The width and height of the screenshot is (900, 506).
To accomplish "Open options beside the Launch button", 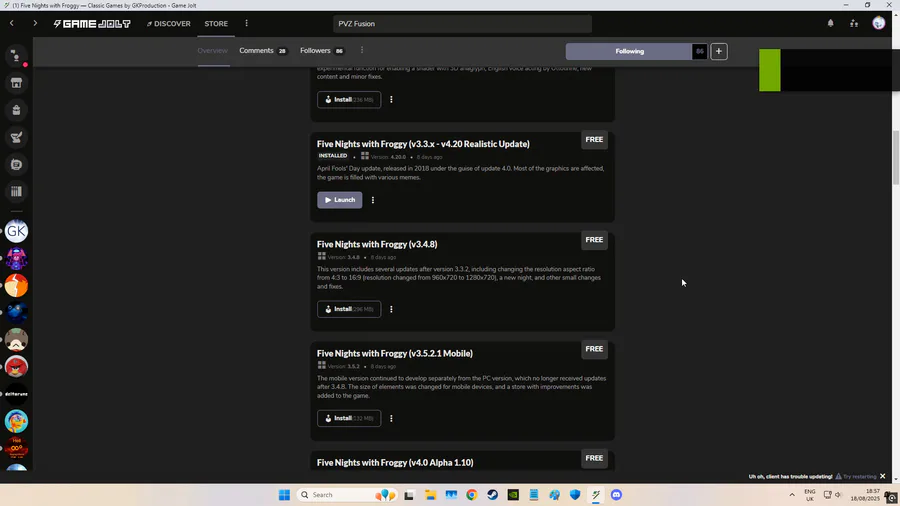I will 373,200.
